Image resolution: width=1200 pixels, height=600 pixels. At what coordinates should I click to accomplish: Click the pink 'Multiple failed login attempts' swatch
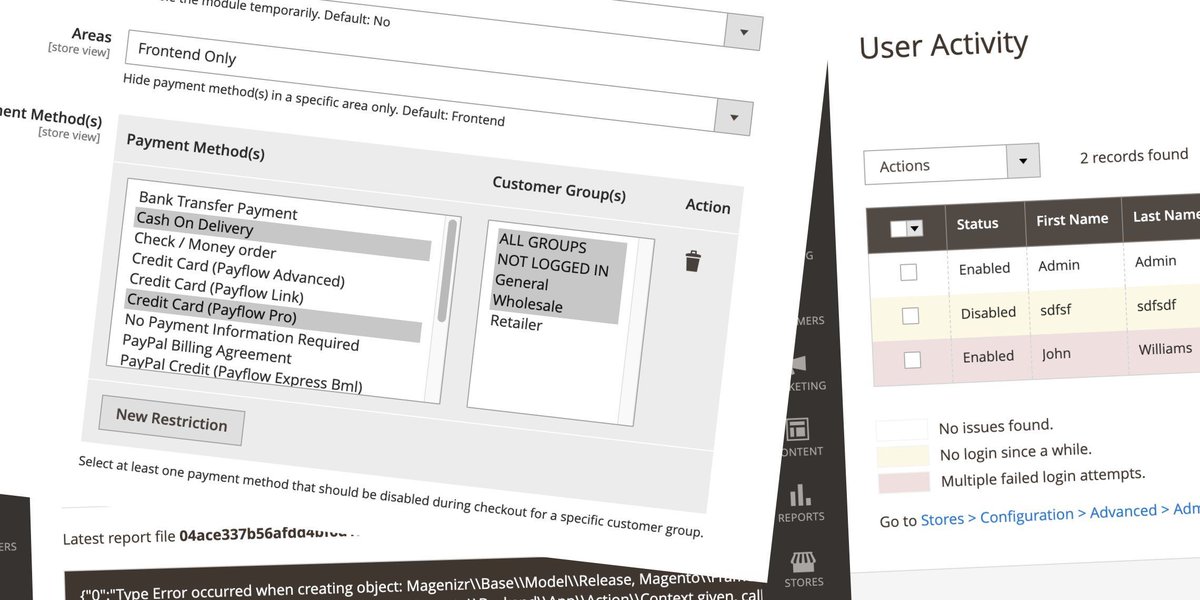coord(904,483)
